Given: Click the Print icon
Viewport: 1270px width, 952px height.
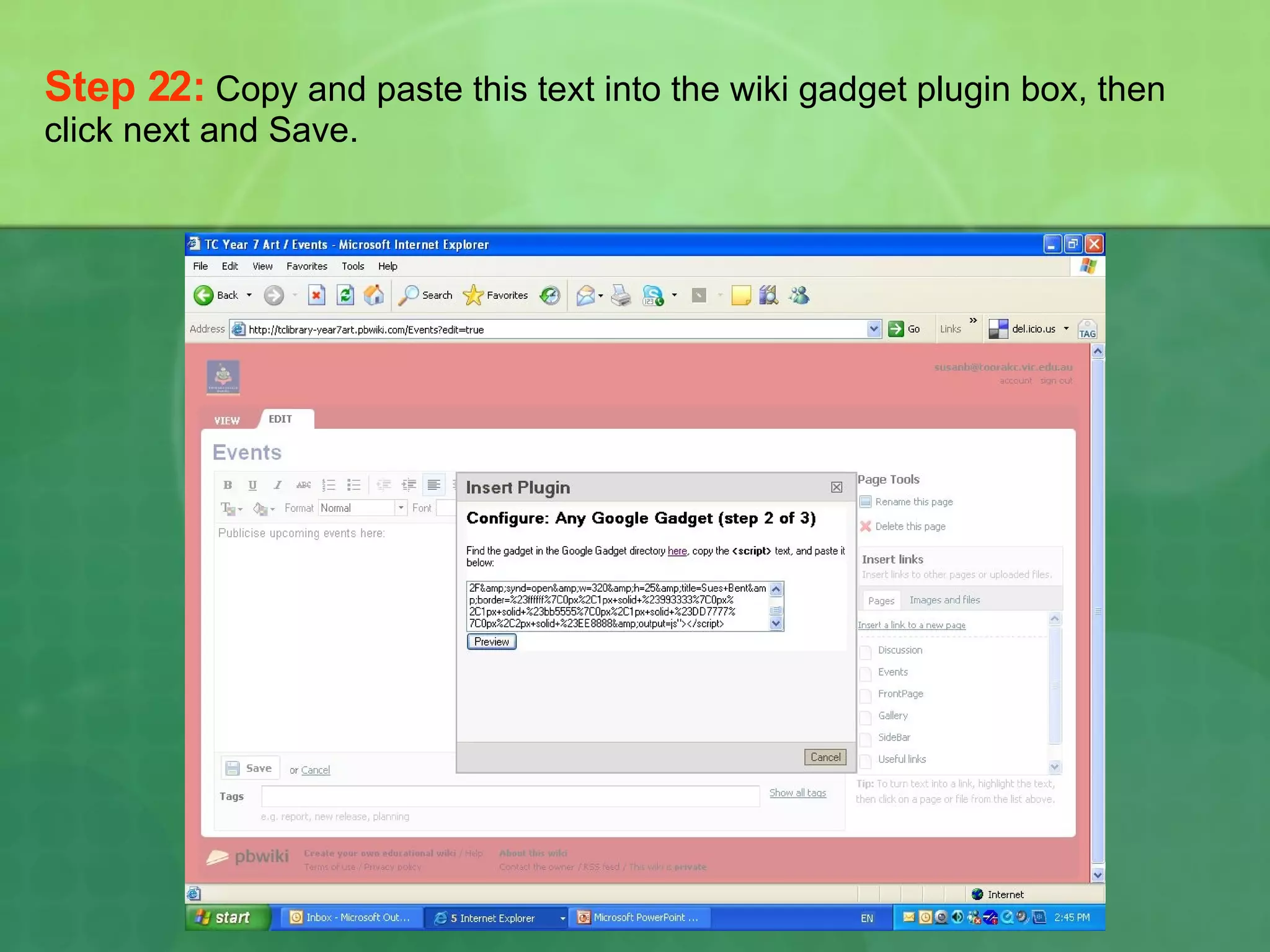Looking at the screenshot, I should click(x=621, y=296).
